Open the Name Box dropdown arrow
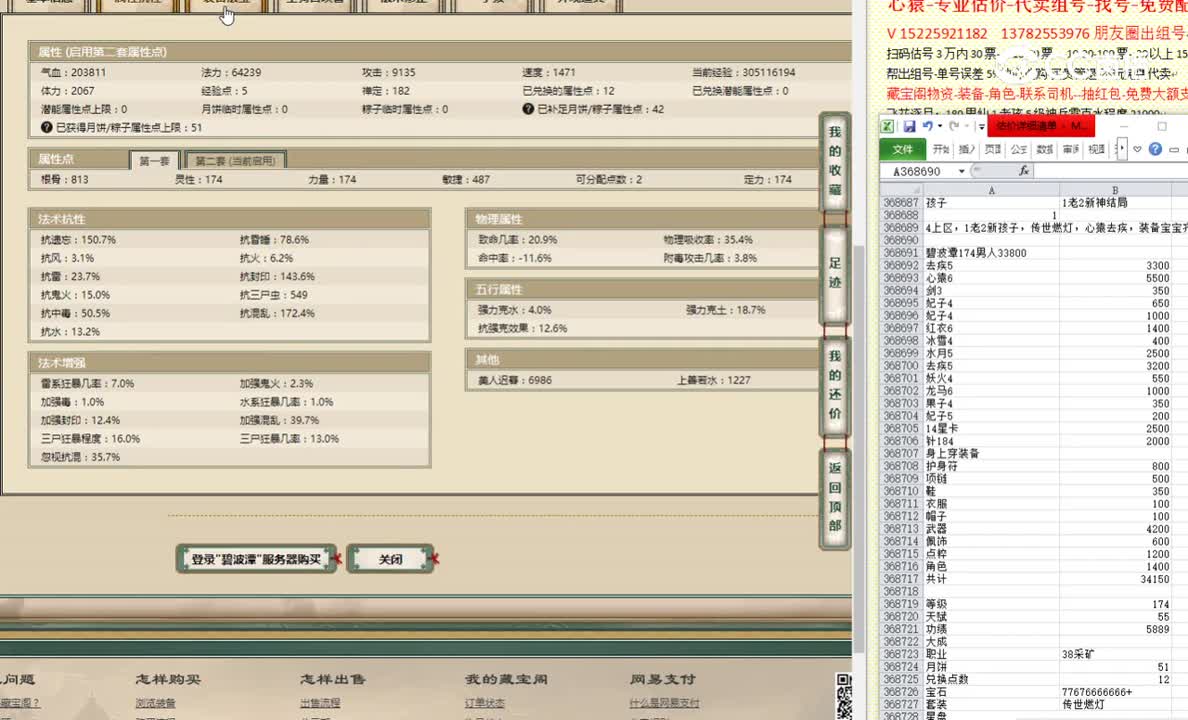 point(962,170)
